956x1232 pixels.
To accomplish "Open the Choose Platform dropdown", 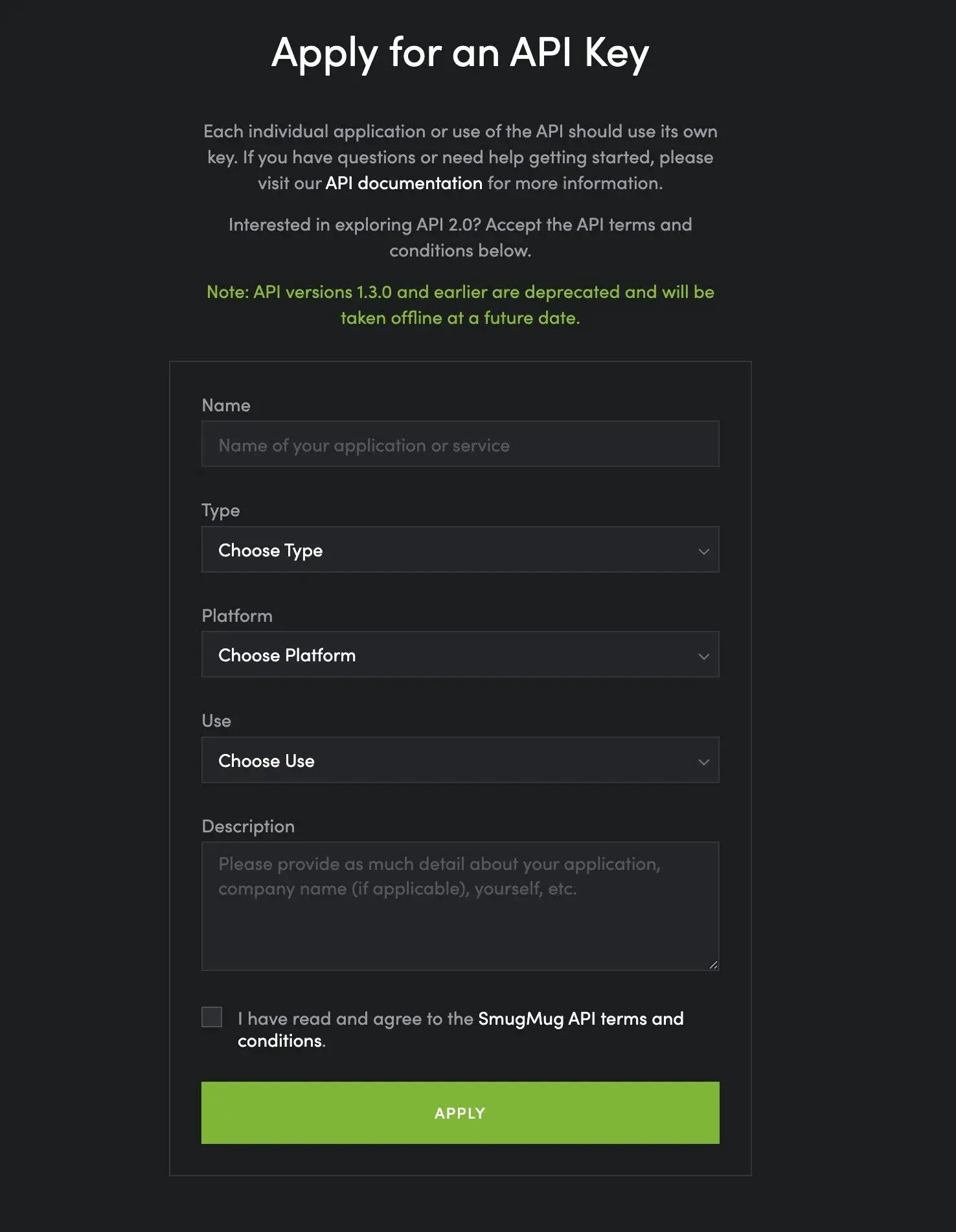I will pos(460,655).
